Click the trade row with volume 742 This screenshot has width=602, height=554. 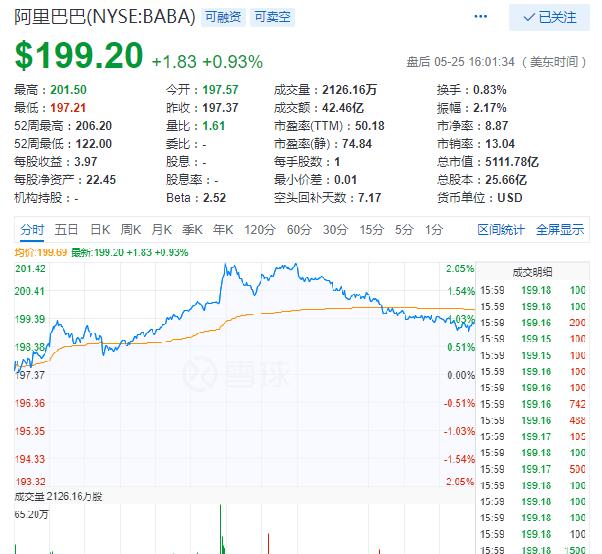(x=533, y=404)
